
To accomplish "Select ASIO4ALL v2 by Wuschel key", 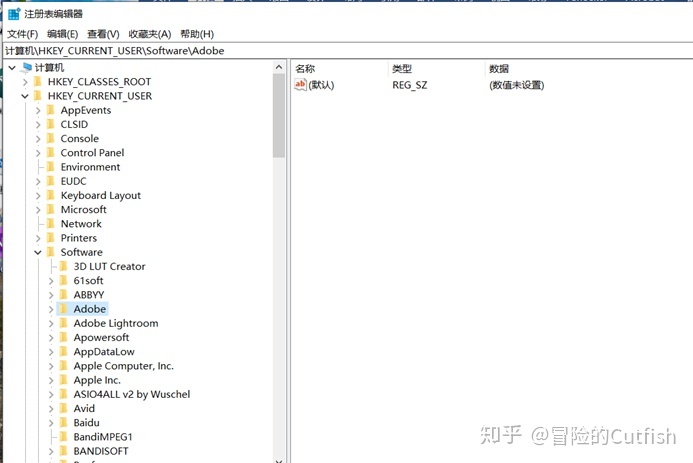I will coord(132,394).
